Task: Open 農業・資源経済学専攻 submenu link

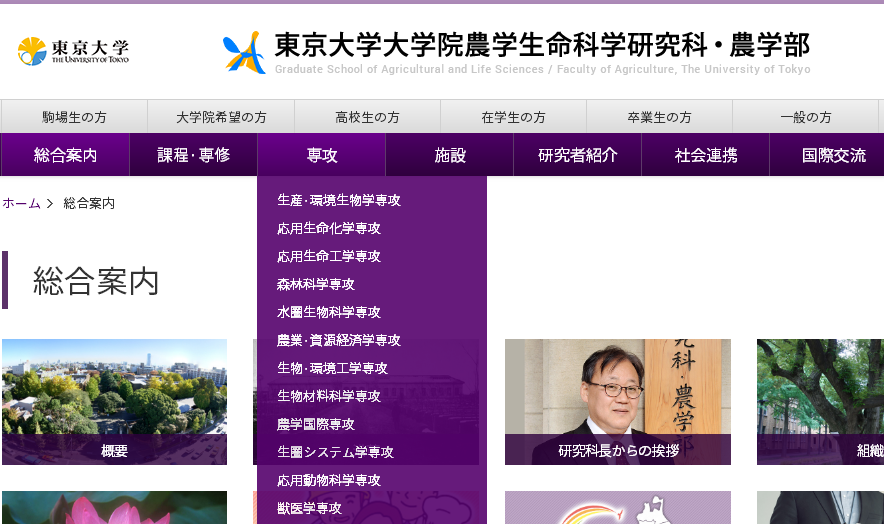Action: 338,340
